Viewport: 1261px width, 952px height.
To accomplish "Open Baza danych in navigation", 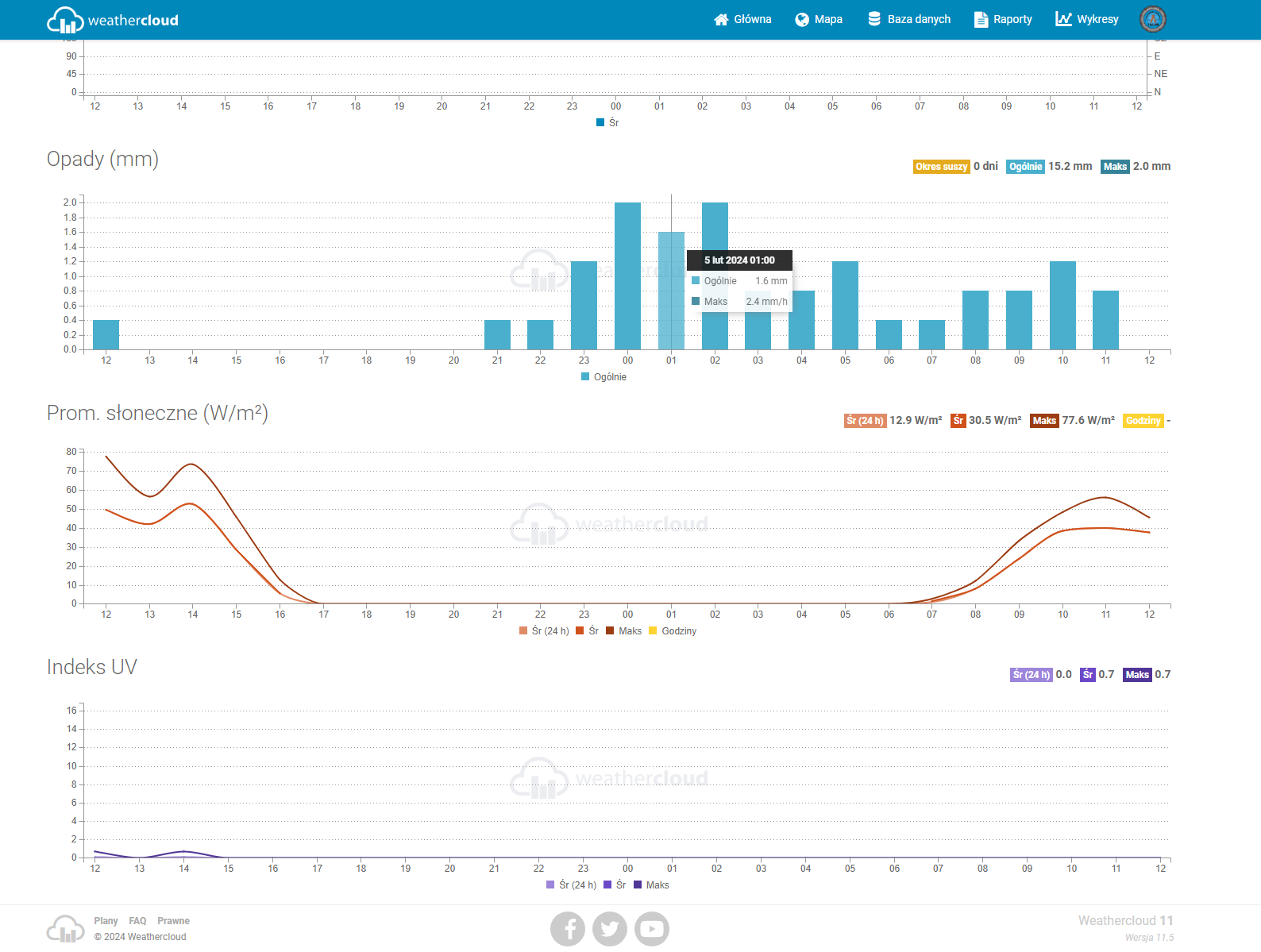I will [909, 19].
